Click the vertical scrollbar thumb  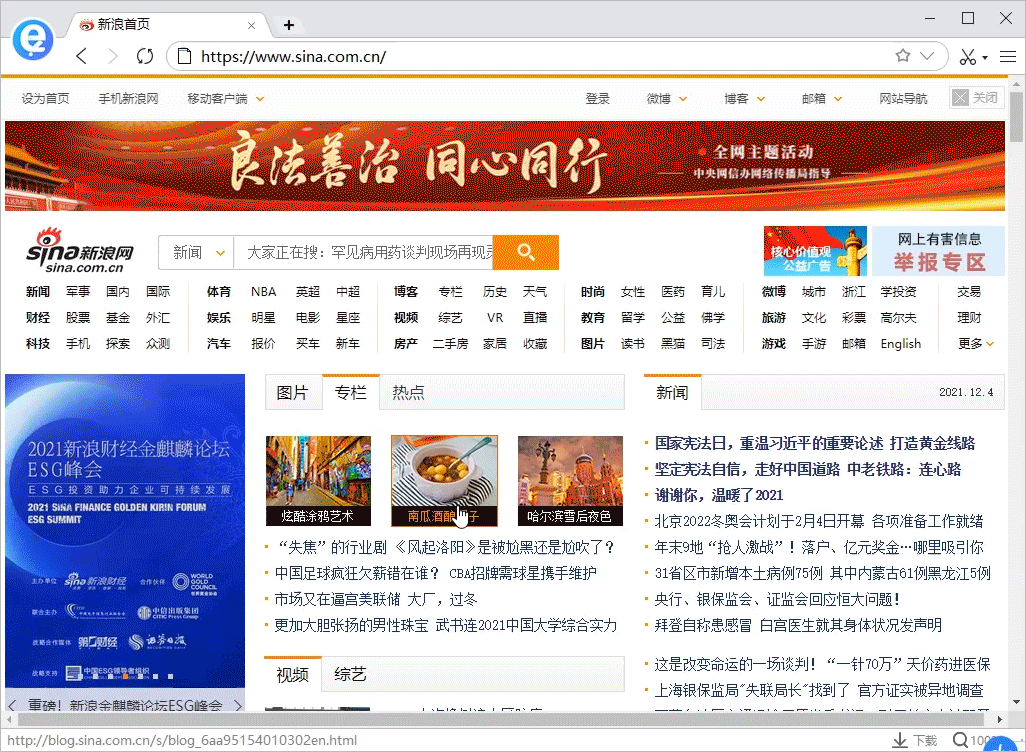click(x=1016, y=116)
